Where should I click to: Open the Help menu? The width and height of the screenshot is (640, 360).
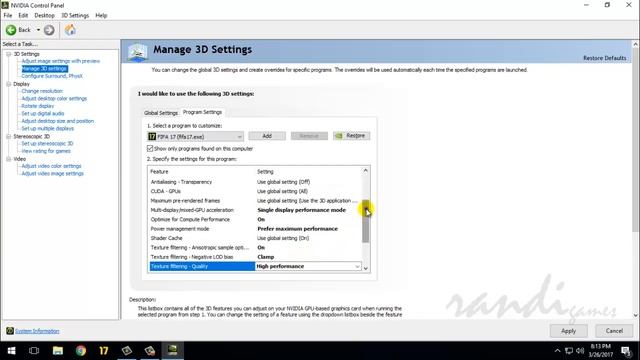(x=101, y=15)
